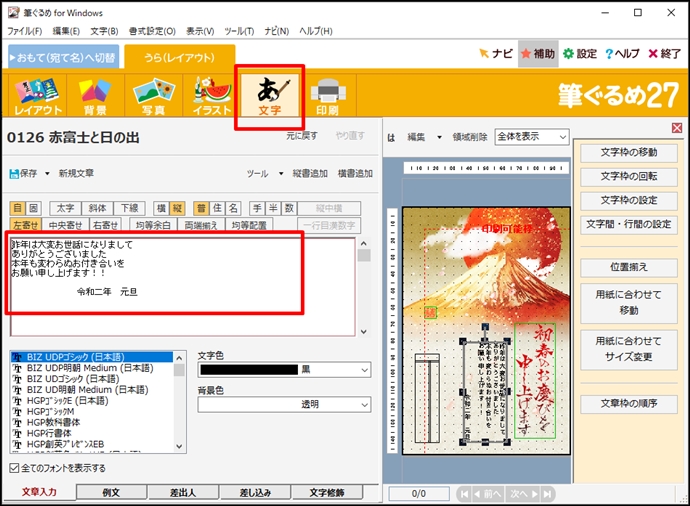Go to next page 次へ
The width and height of the screenshot is (690, 506).
pyautogui.click(x=524, y=494)
